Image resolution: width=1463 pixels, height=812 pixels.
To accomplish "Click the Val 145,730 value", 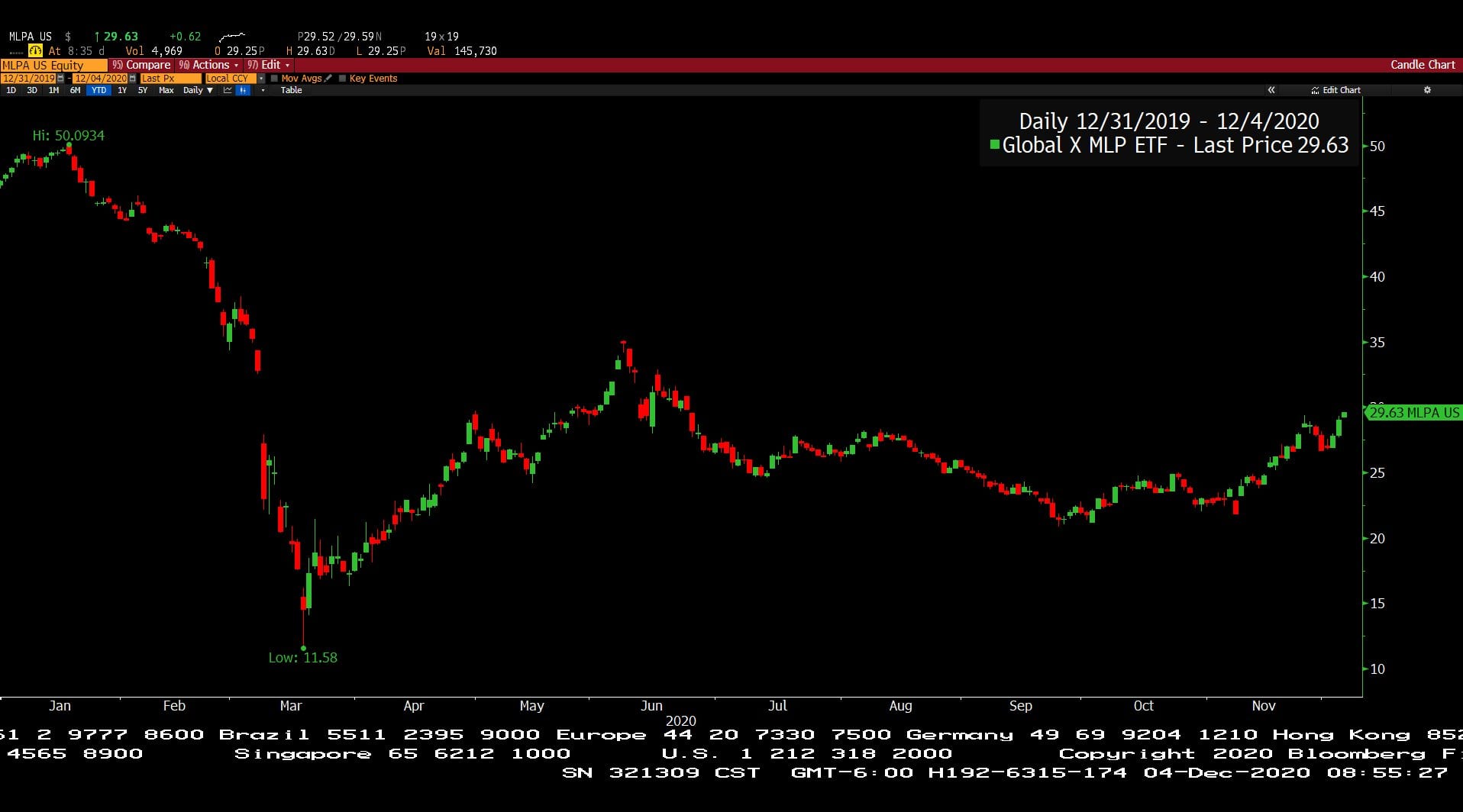I will pos(462,51).
